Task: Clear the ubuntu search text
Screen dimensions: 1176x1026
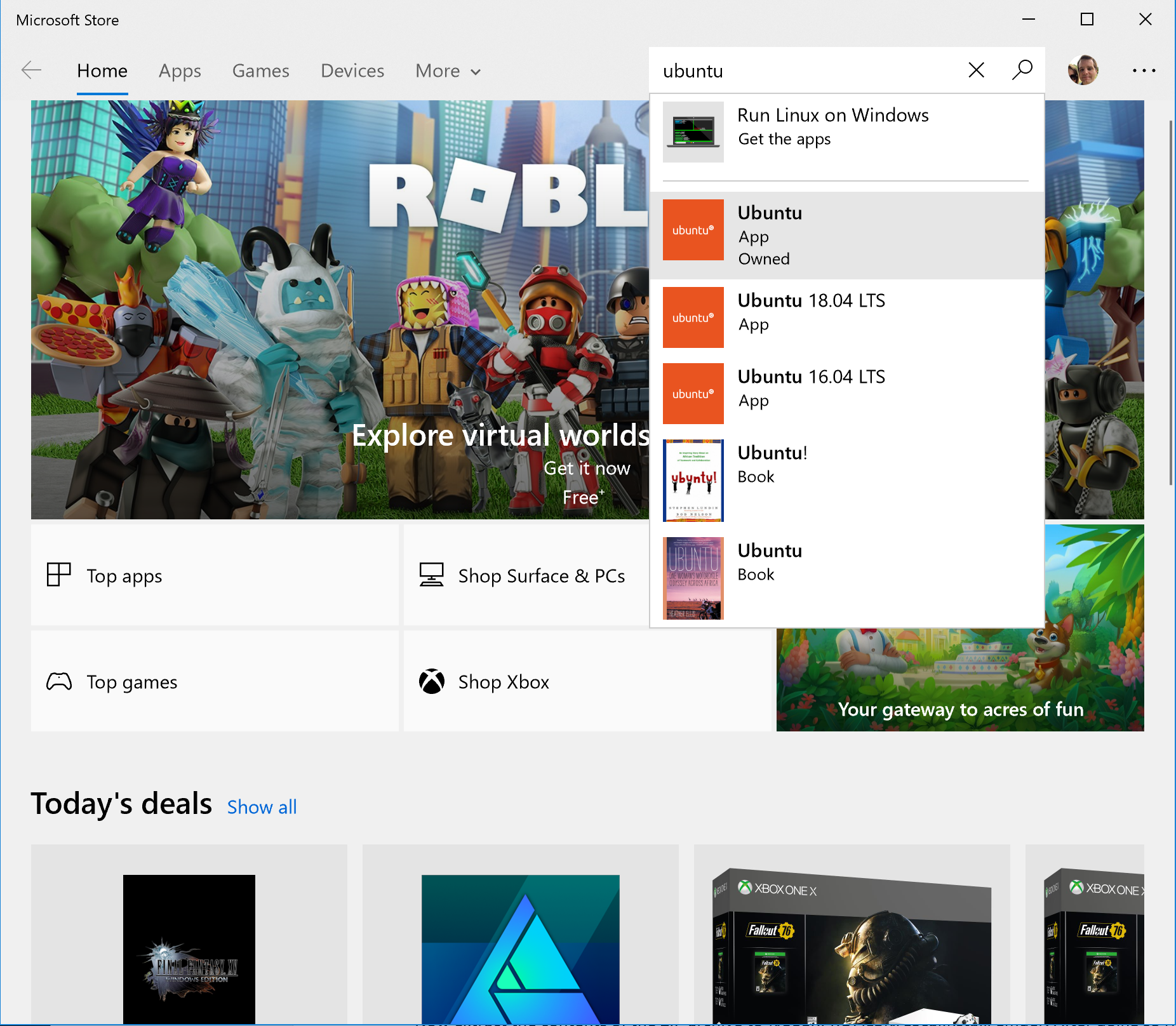Action: coord(976,70)
